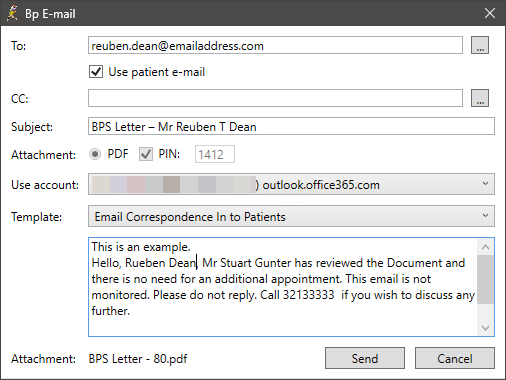The height and width of the screenshot is (380, 506).
Task: Close the Bp E-mail dialog
Action: 489,13
